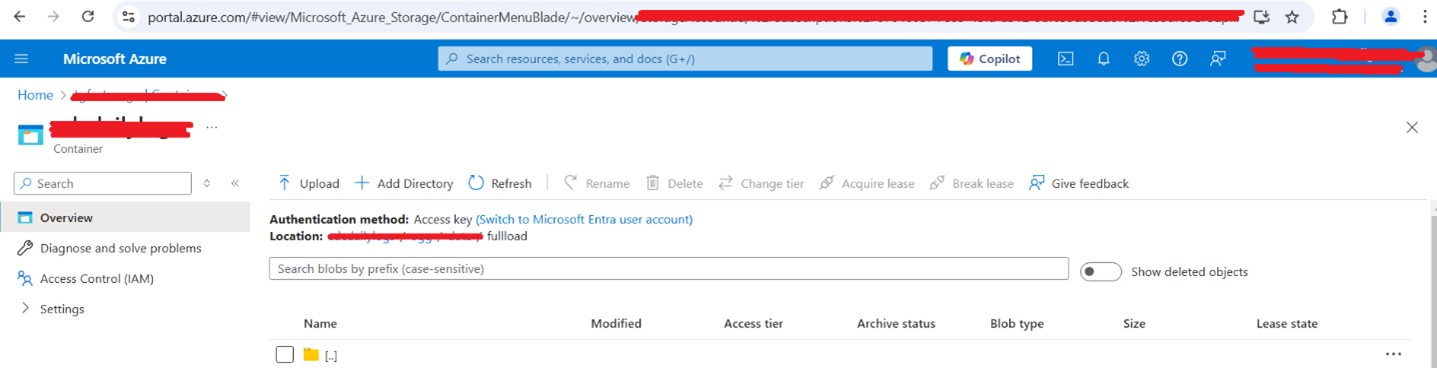Open Azure portal settings gear
This screenshot has width=1437, height=368.
1142,59
